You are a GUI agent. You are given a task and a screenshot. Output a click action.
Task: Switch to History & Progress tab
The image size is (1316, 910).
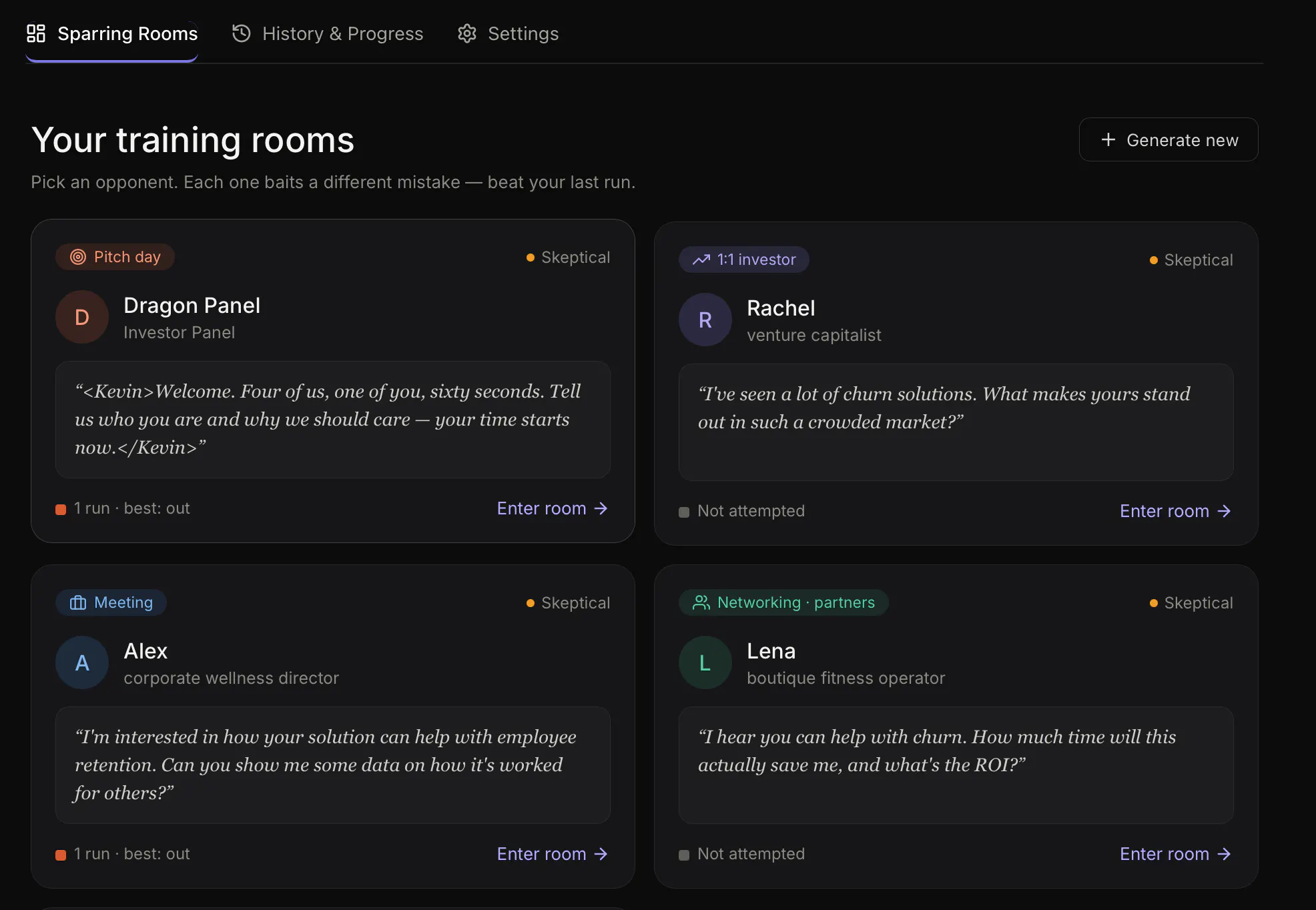coord(328,33)
